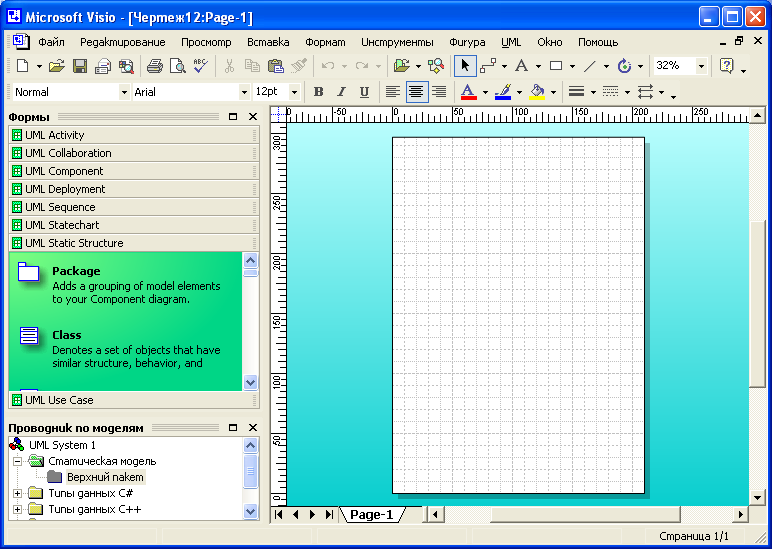The width and height of the screenshot is (772, 549).
Task: Click the Line Ends icon
Action: click(645, 92)
